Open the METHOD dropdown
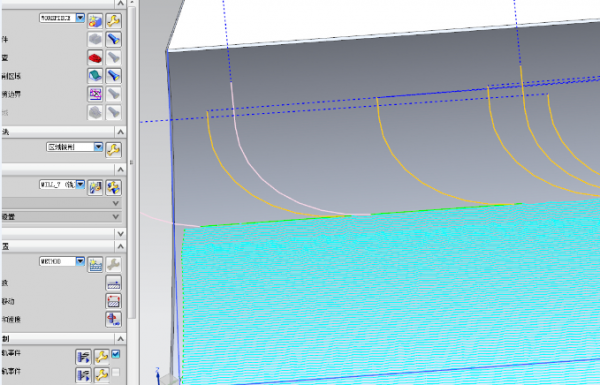The width and height of the screenshot is (600, 385). coord(80,261)
